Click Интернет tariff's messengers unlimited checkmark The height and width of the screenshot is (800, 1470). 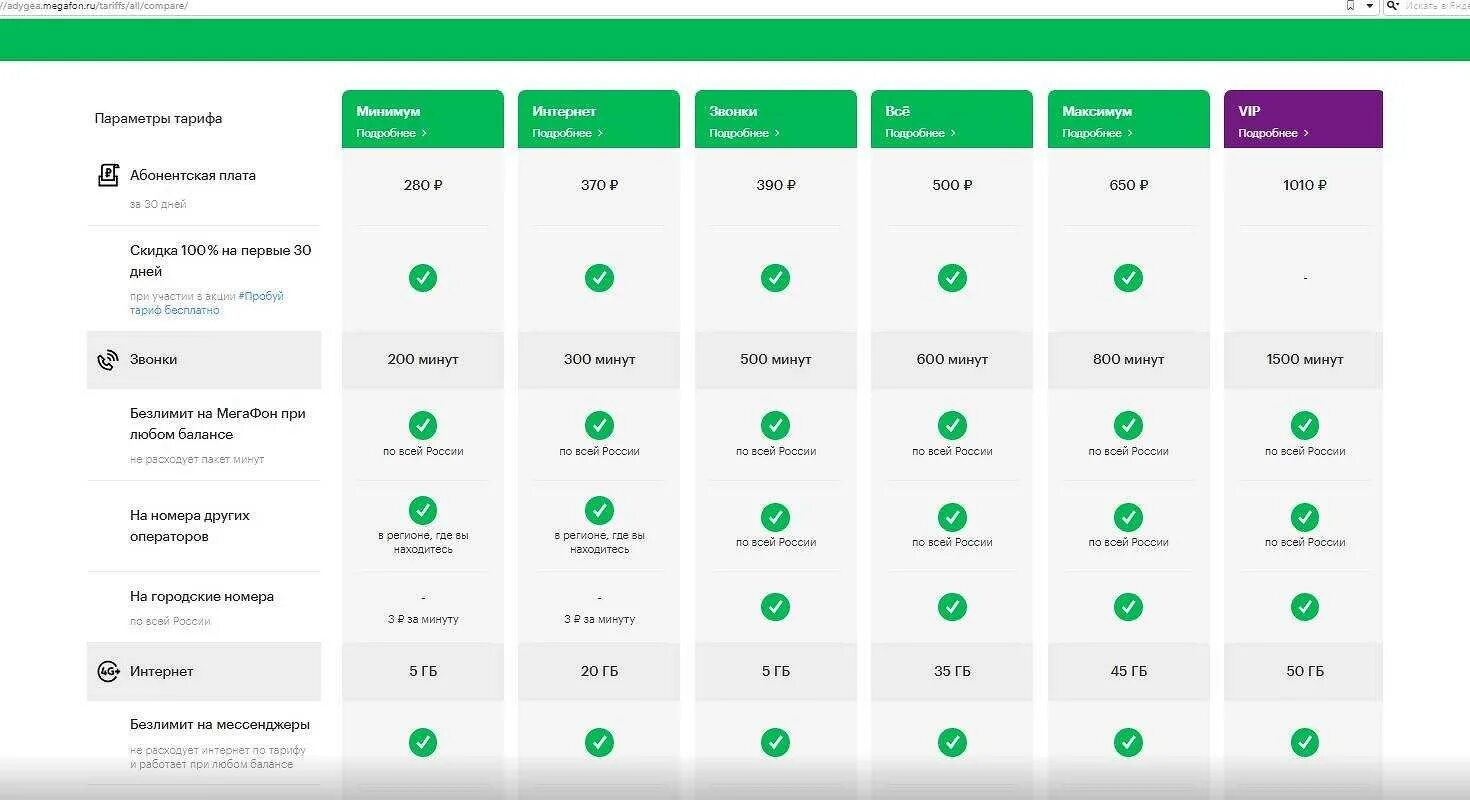[599, 742]
